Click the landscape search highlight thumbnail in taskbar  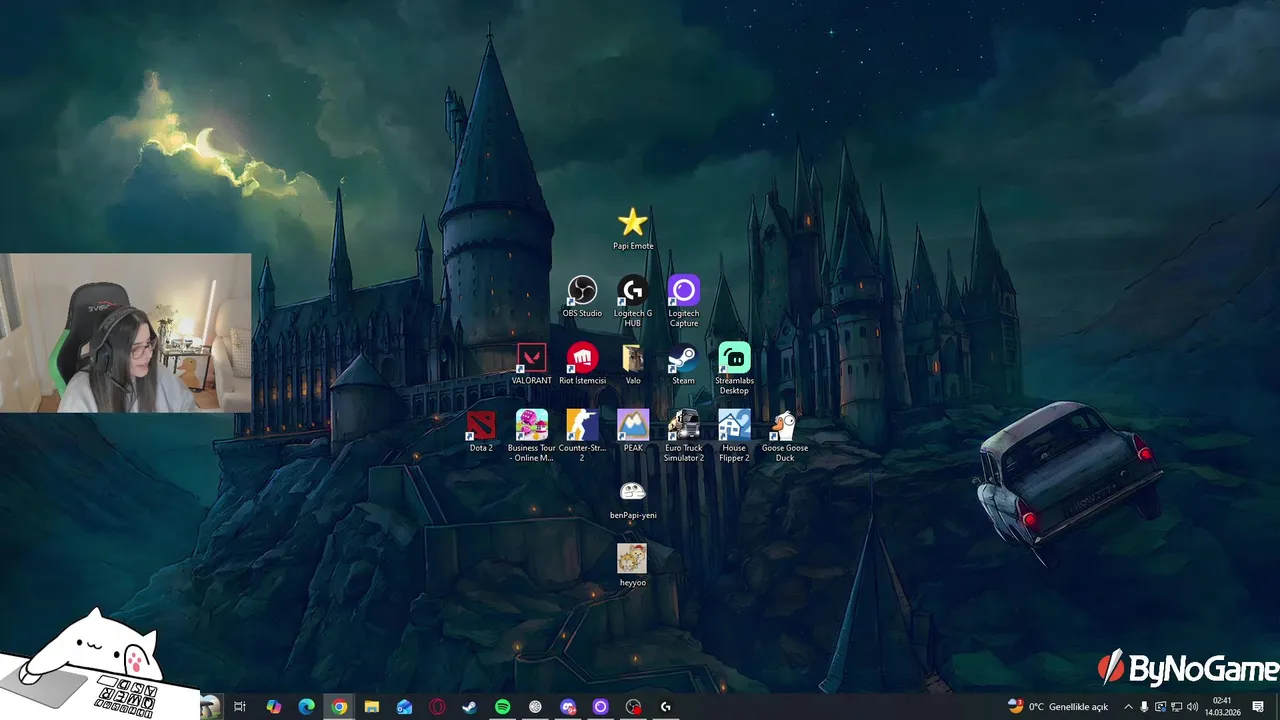210,707
